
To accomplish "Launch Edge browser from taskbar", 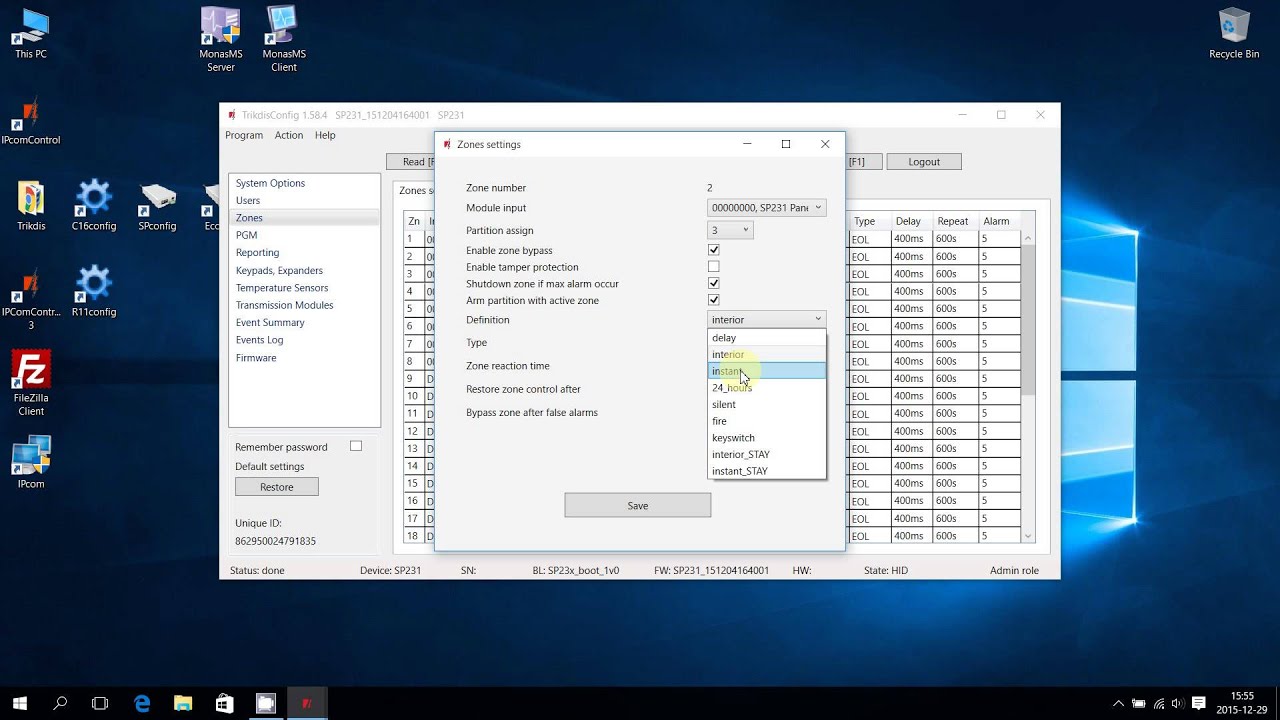I will coord(142,703).
